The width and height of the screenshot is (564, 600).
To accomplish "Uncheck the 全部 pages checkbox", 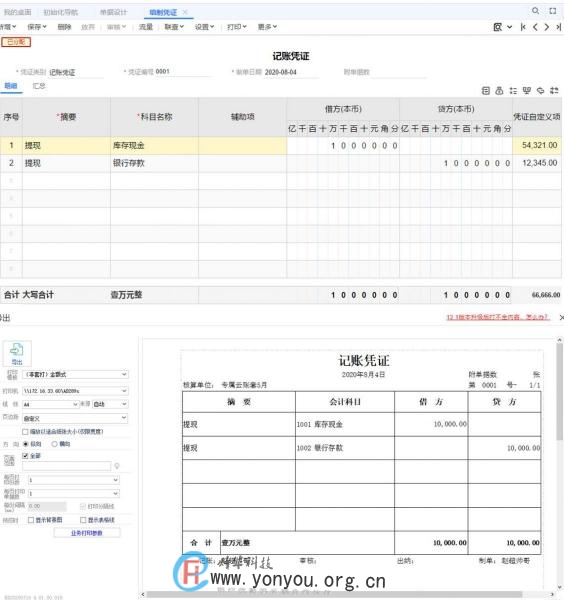I will 26,455.
